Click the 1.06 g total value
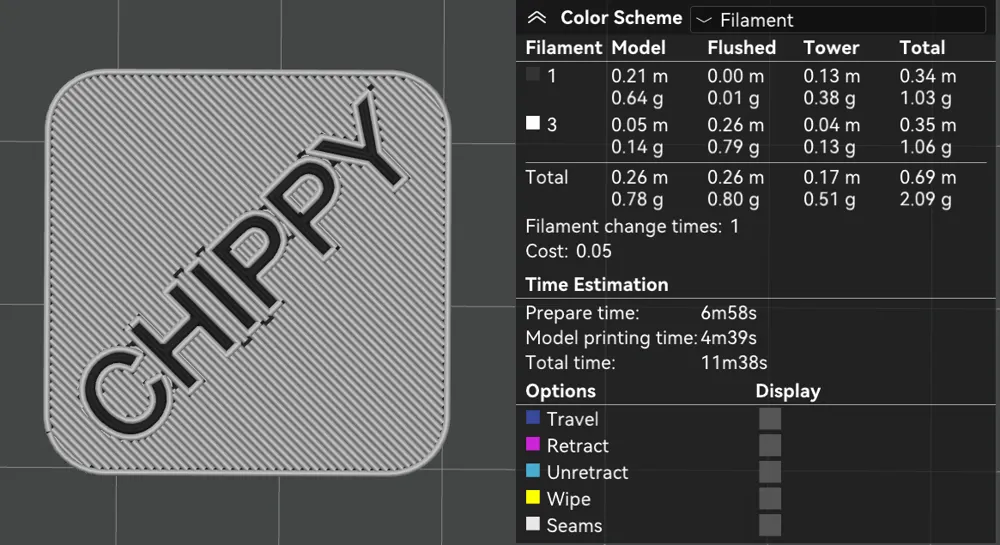 click(x=925, y=147)
